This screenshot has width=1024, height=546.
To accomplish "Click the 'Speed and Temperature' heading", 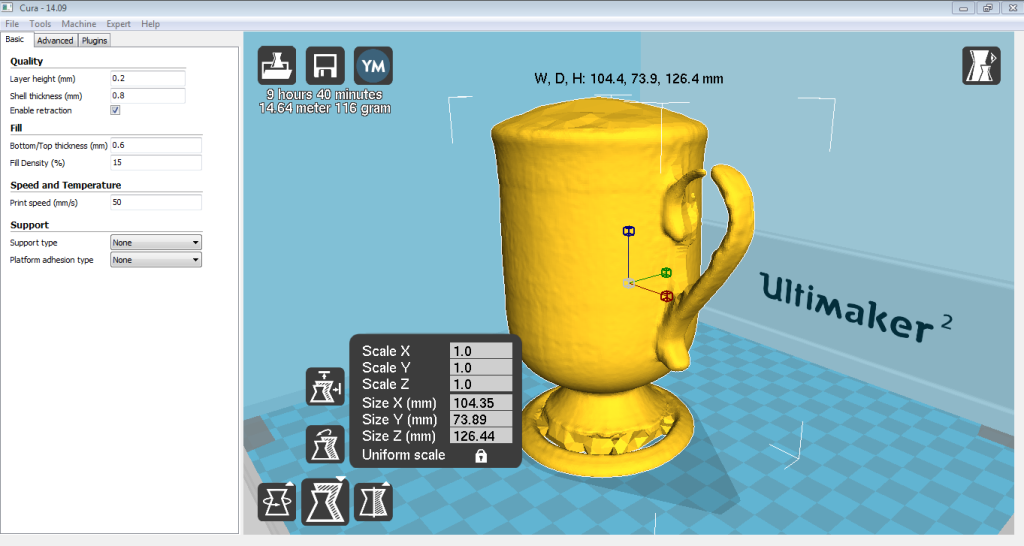I will pos(65,185).
